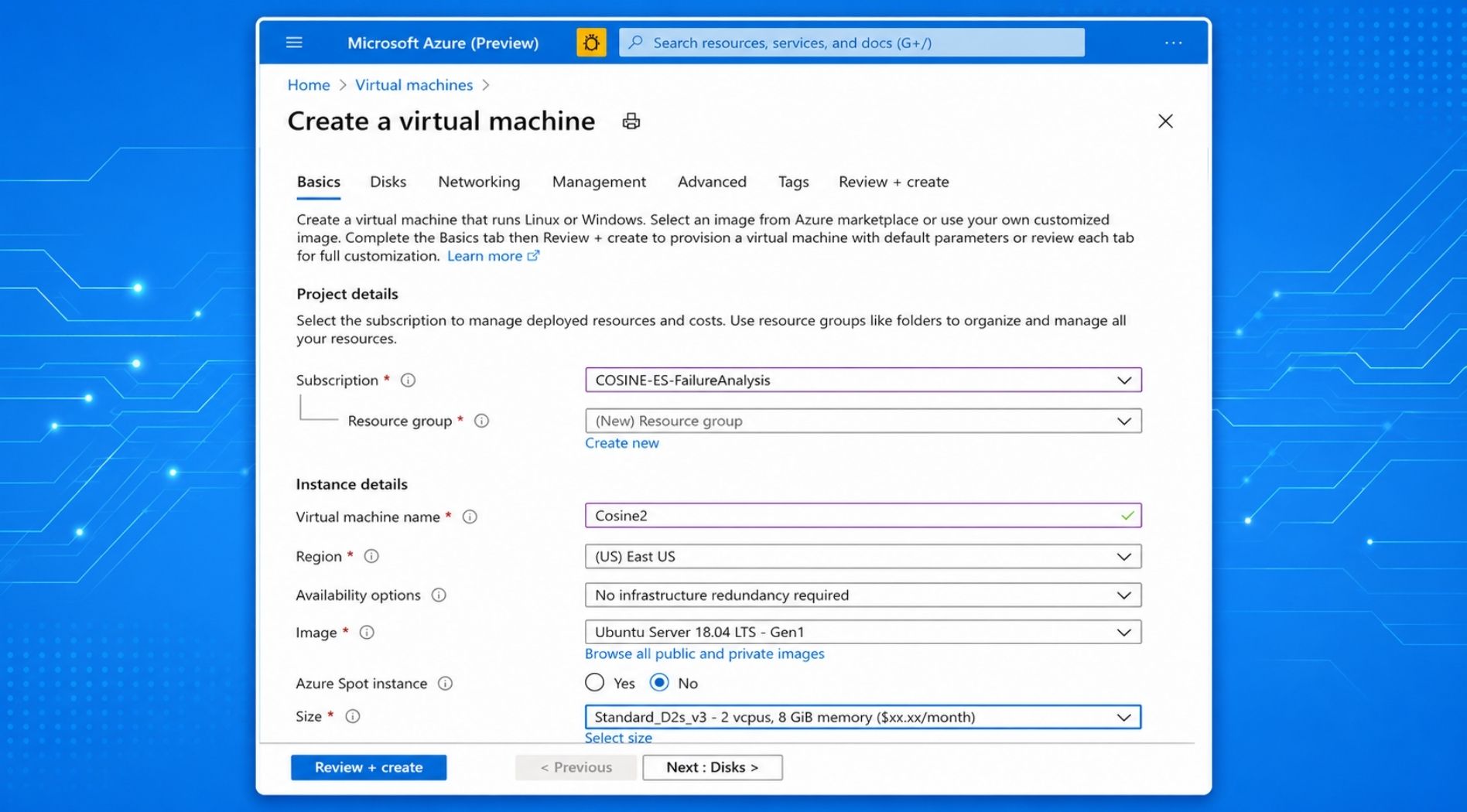Show Image info icon
Image resolution: width=1467 pixels, height=812 pixels.
367,633
